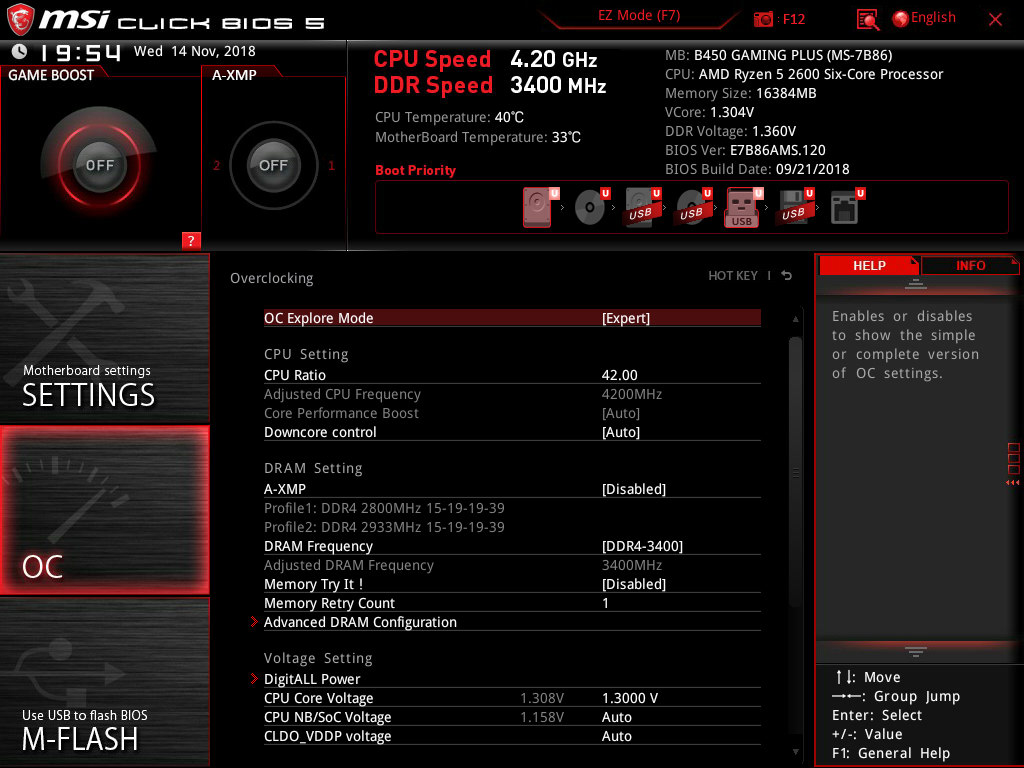
Task: Exit BIOS using the red X
Action: click(x=995, y=19)
